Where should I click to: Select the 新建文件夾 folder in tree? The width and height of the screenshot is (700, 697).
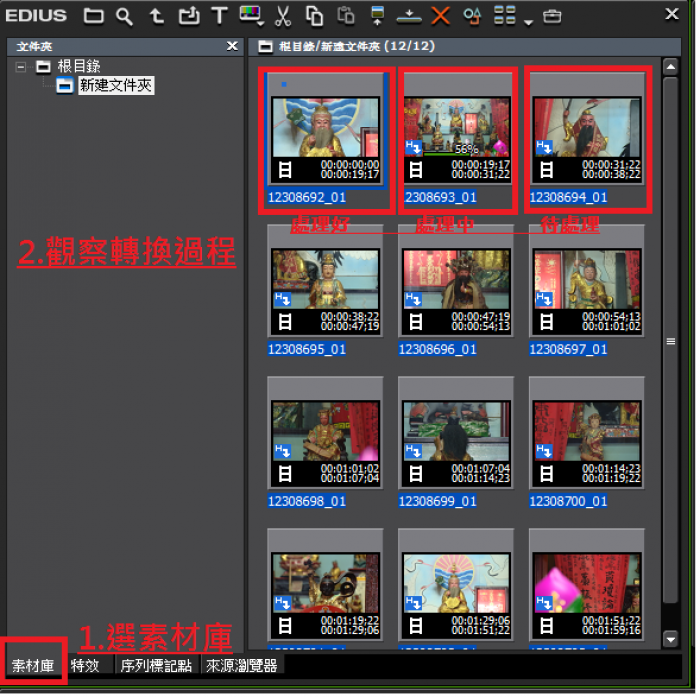coord(115,86)
